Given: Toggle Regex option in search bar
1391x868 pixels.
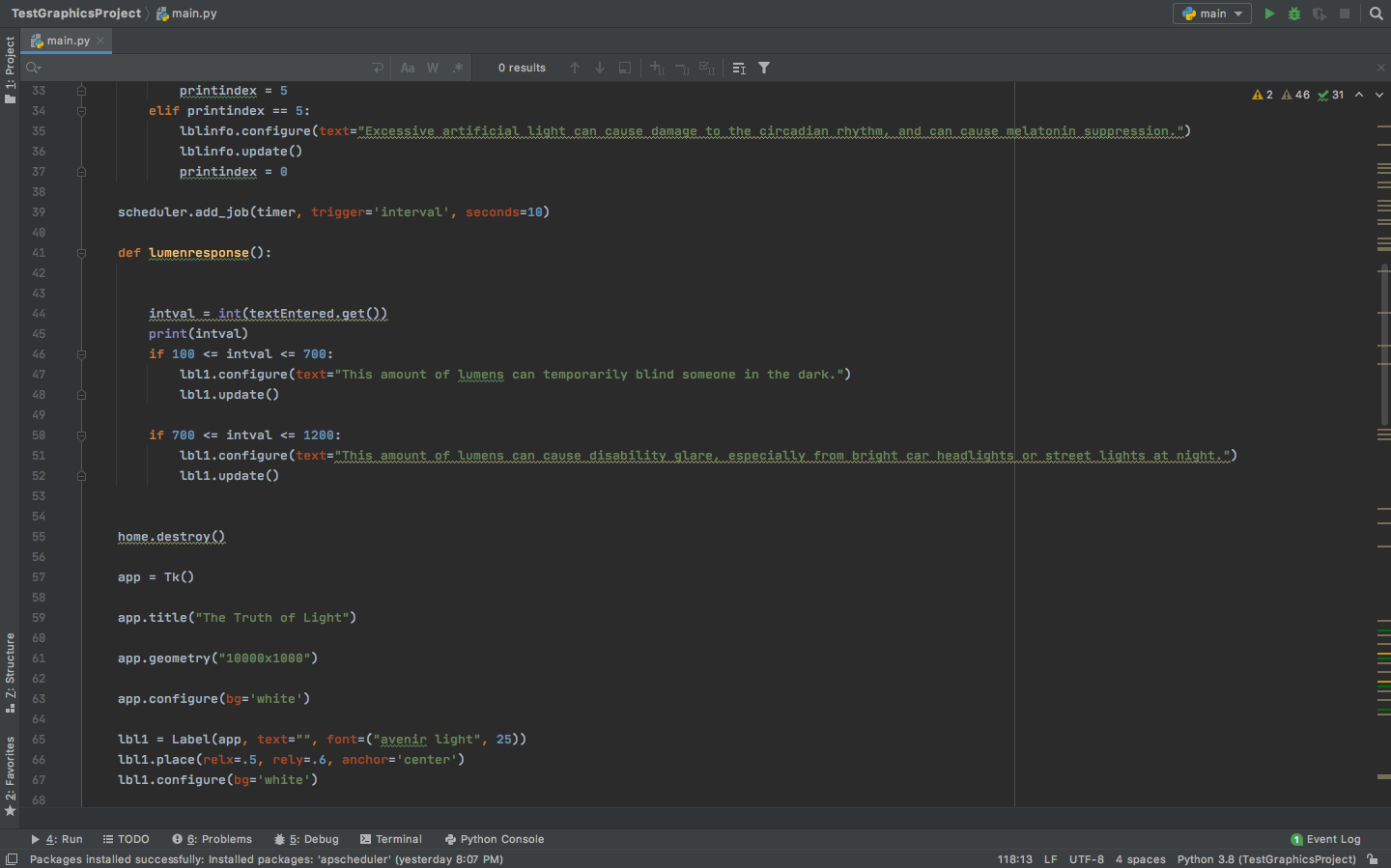Looking at the screenshot, I should [x=458, y=68].
